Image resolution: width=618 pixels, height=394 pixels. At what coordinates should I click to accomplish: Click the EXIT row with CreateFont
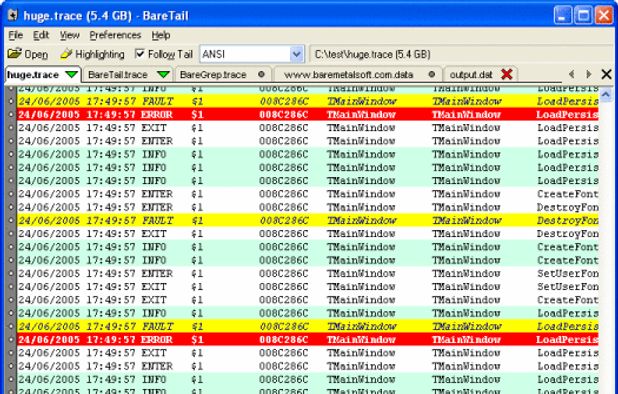(x=308, y=300)
